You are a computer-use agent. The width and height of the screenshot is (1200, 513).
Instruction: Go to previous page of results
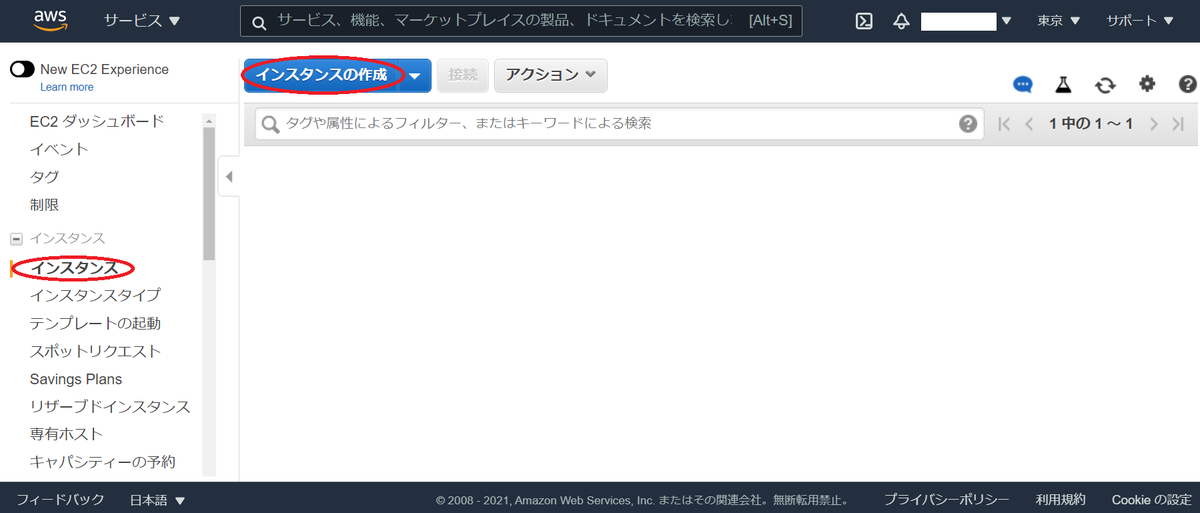(1029, 124)
